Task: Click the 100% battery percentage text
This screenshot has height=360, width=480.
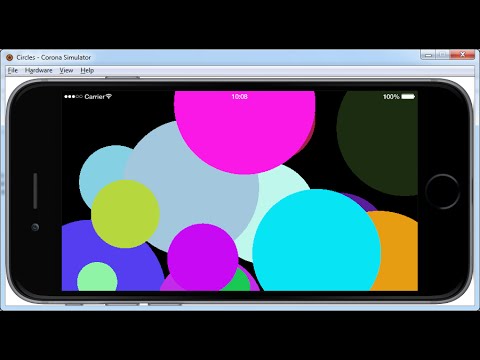Action: [391, 97]
